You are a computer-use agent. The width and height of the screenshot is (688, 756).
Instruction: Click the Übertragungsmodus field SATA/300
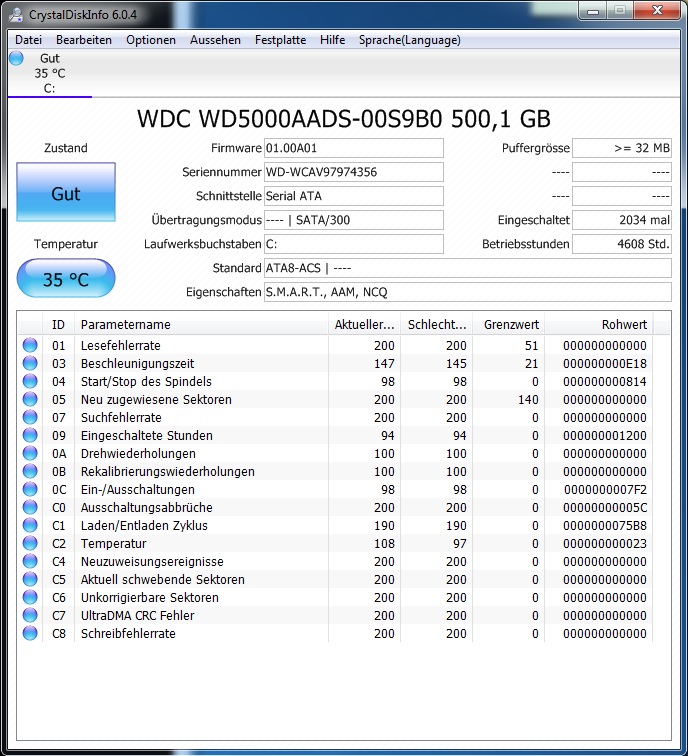(354, 220)
